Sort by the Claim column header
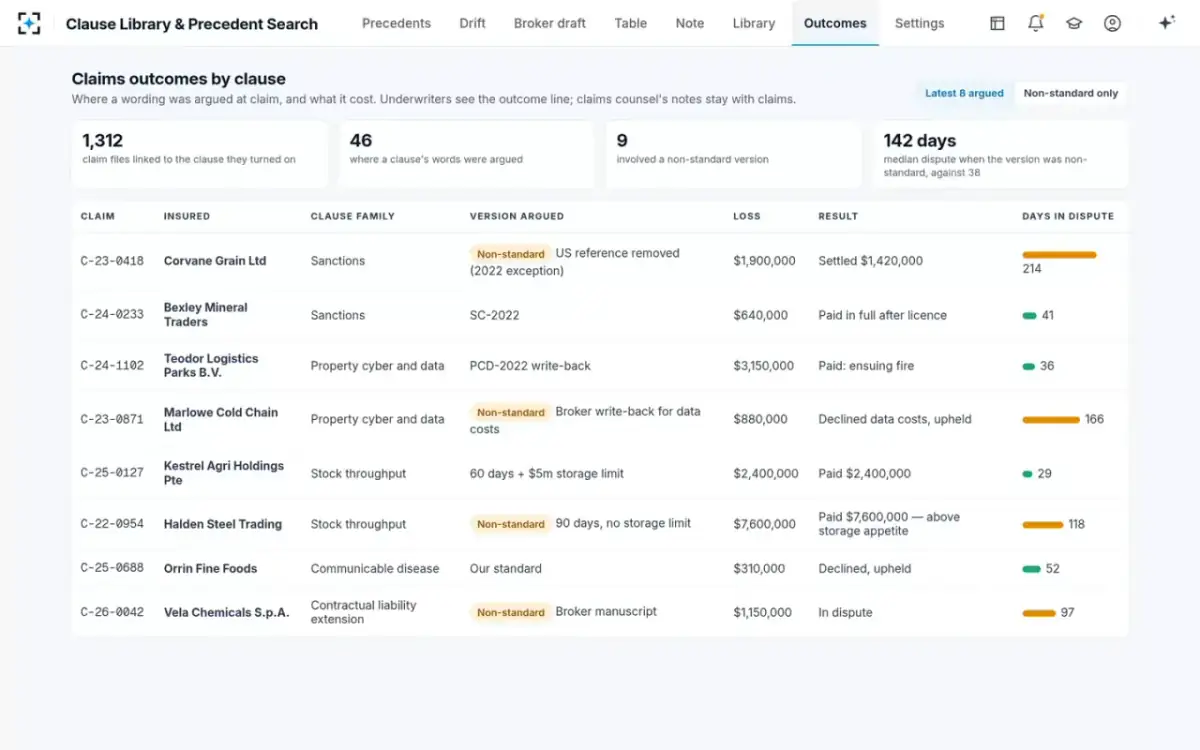The image size is (1200, 750). pos(97,216)
